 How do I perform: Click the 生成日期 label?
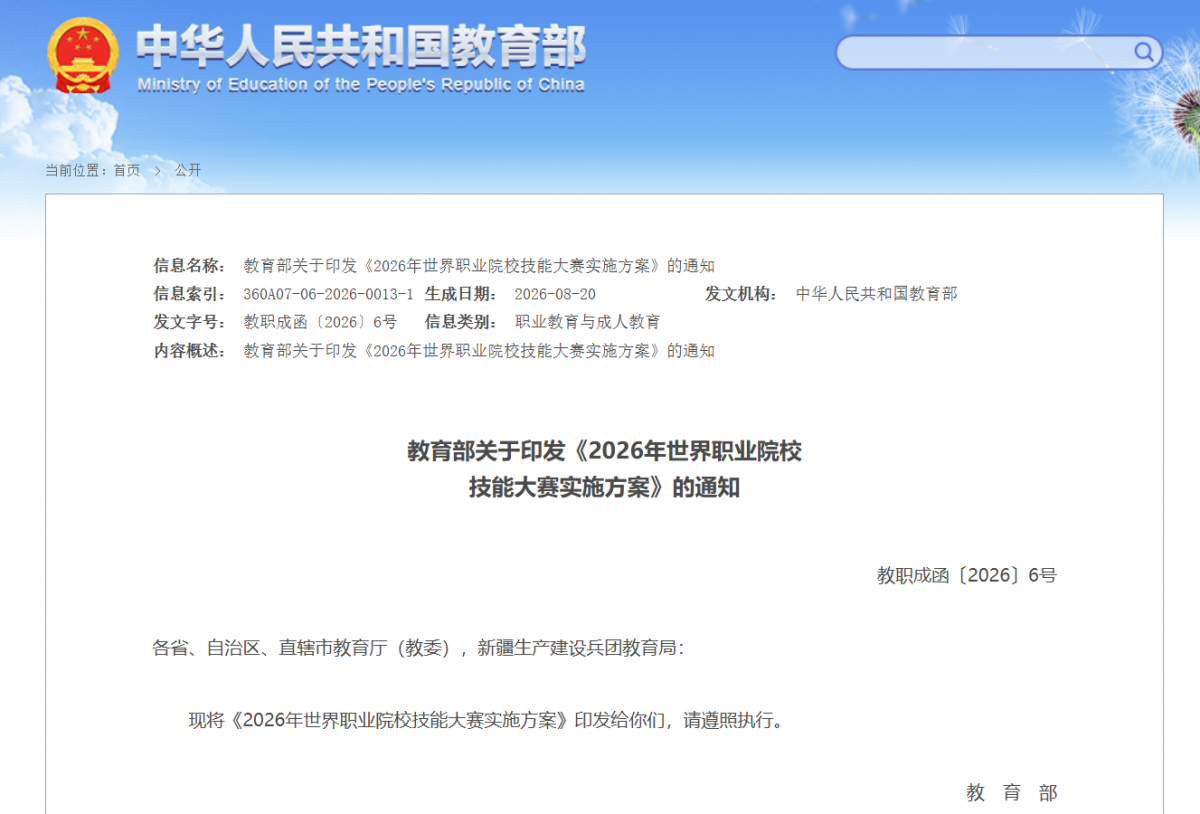461,294
